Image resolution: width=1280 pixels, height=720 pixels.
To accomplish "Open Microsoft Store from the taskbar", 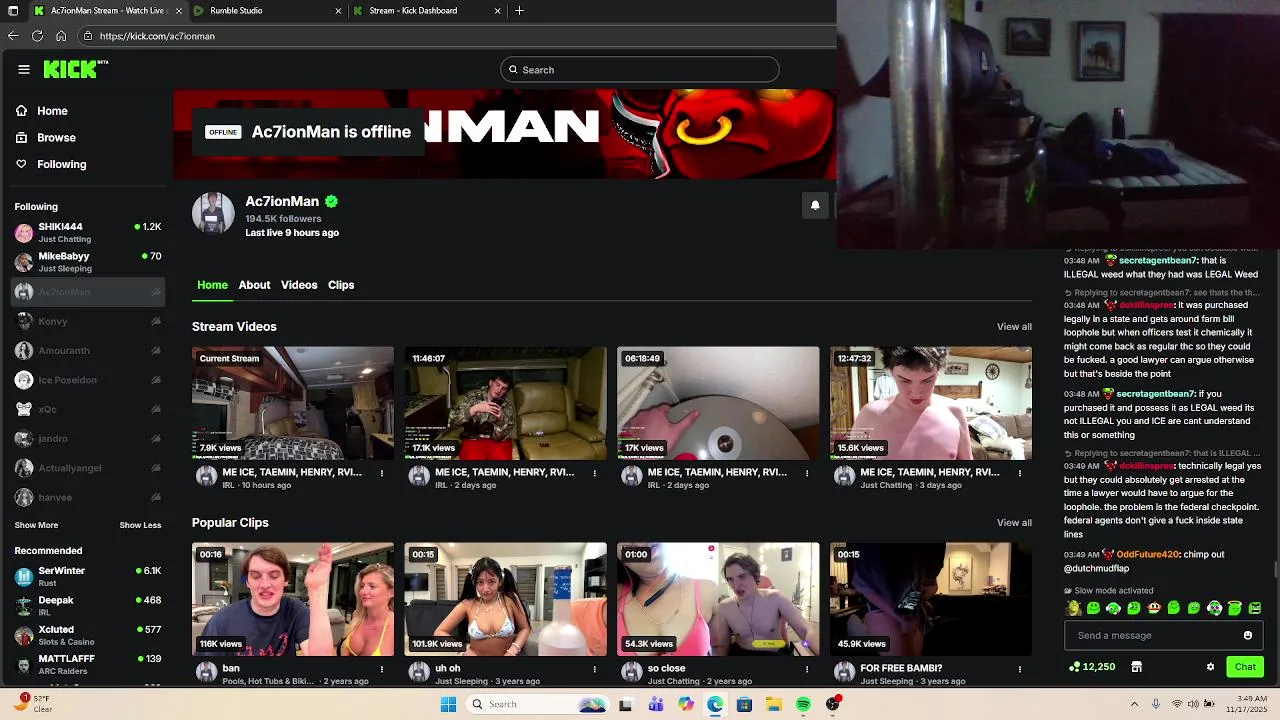I will [744, 705].
